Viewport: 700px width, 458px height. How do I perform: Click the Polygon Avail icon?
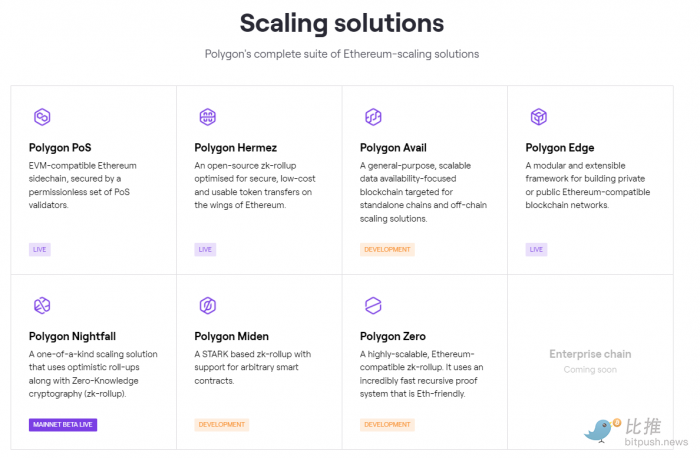373,117
